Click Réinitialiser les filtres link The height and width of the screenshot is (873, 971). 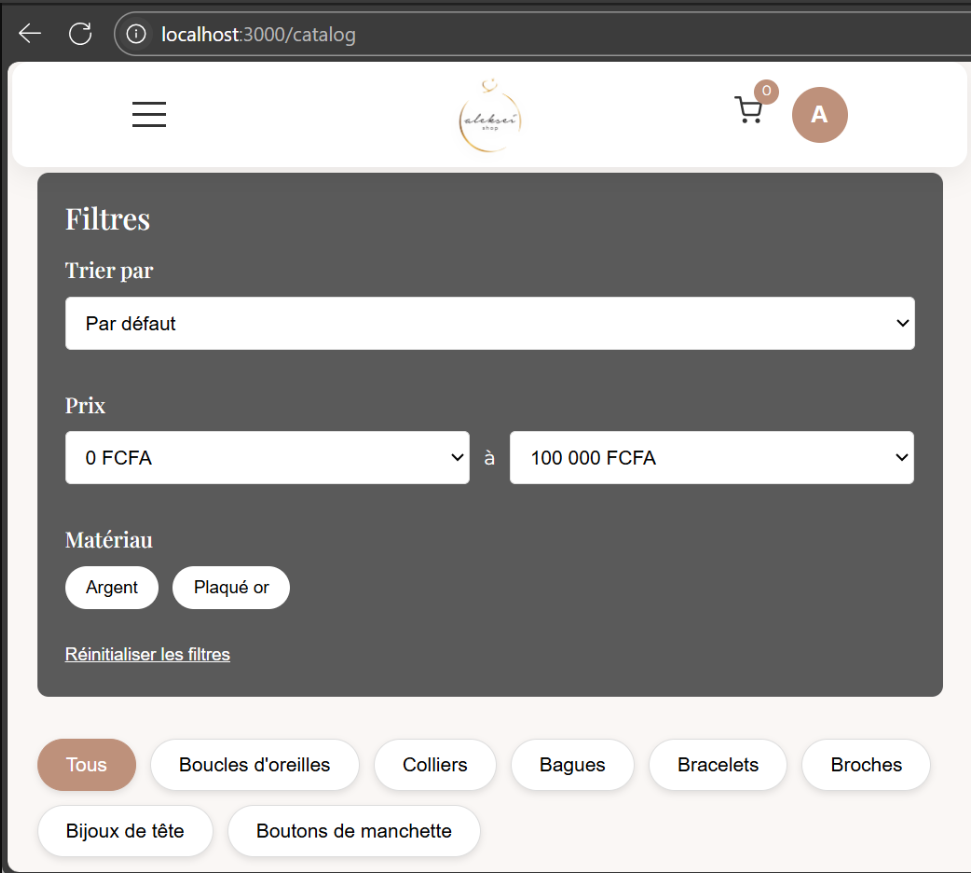(x=148, y=655)
